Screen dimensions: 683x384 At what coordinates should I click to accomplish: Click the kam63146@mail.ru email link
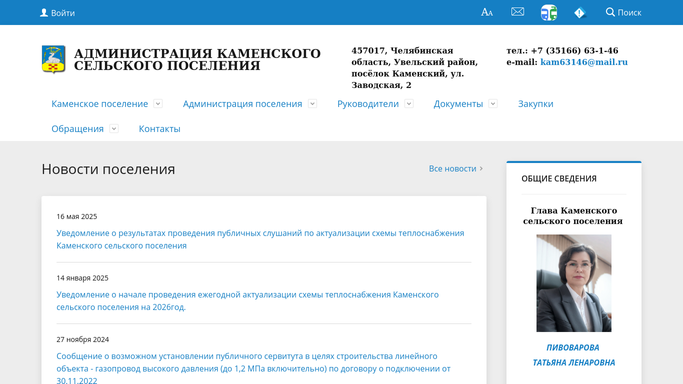click(x=584, y=62)
